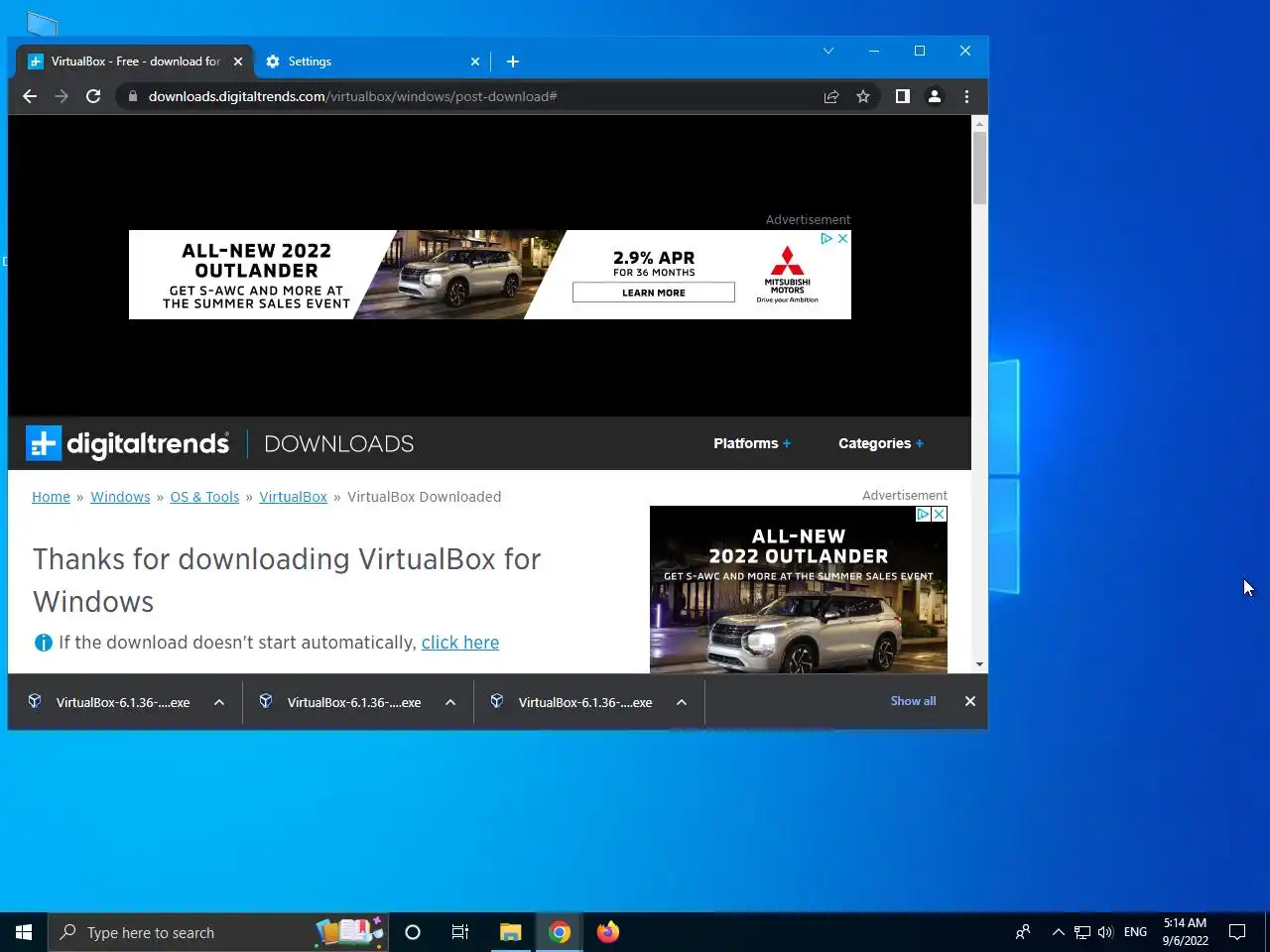Open the Chrome side panel
1270x952 pixels.
[902, 96]
